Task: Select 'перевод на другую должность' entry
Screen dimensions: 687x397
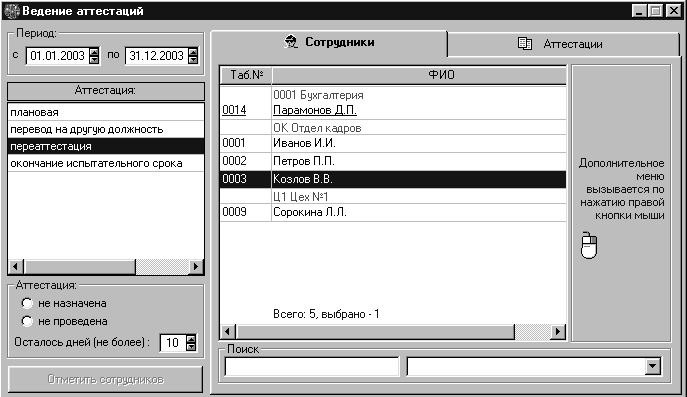Action: (x=106, y=129)
